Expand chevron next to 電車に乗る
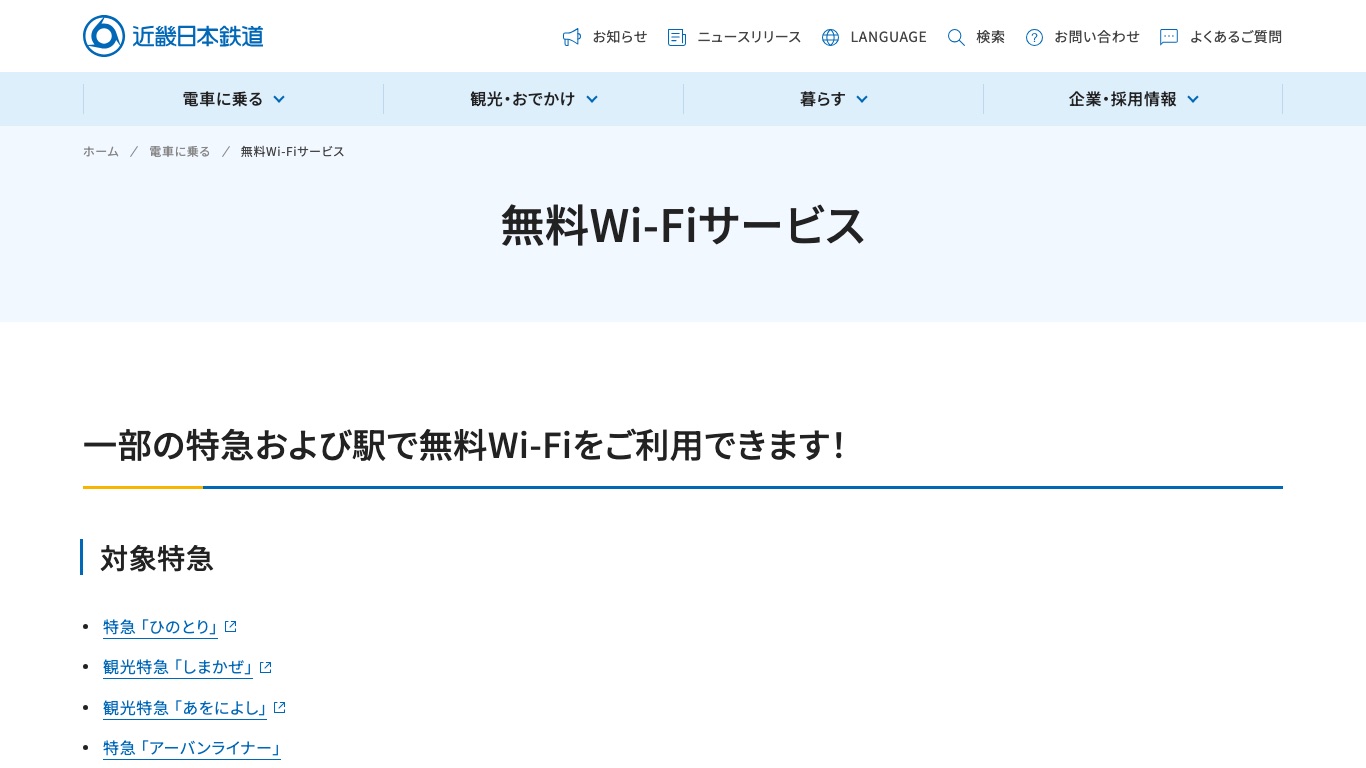The width and height of the screenshot is (1366, 768). (279, 99)
